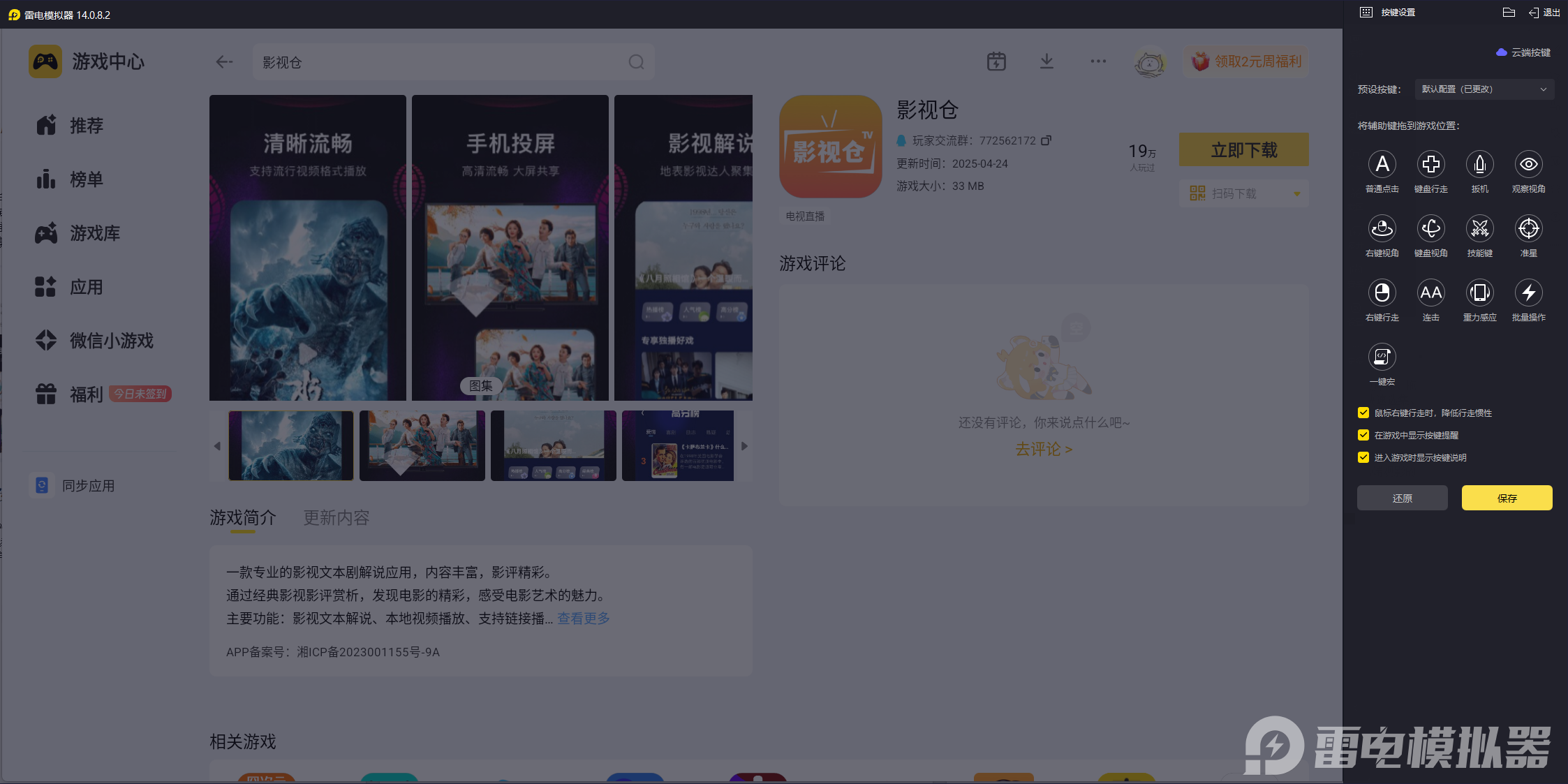Select the 技能键 crossed swords icon
The height and width of the screenshot is (784, 1568).
coord(1479,229)
